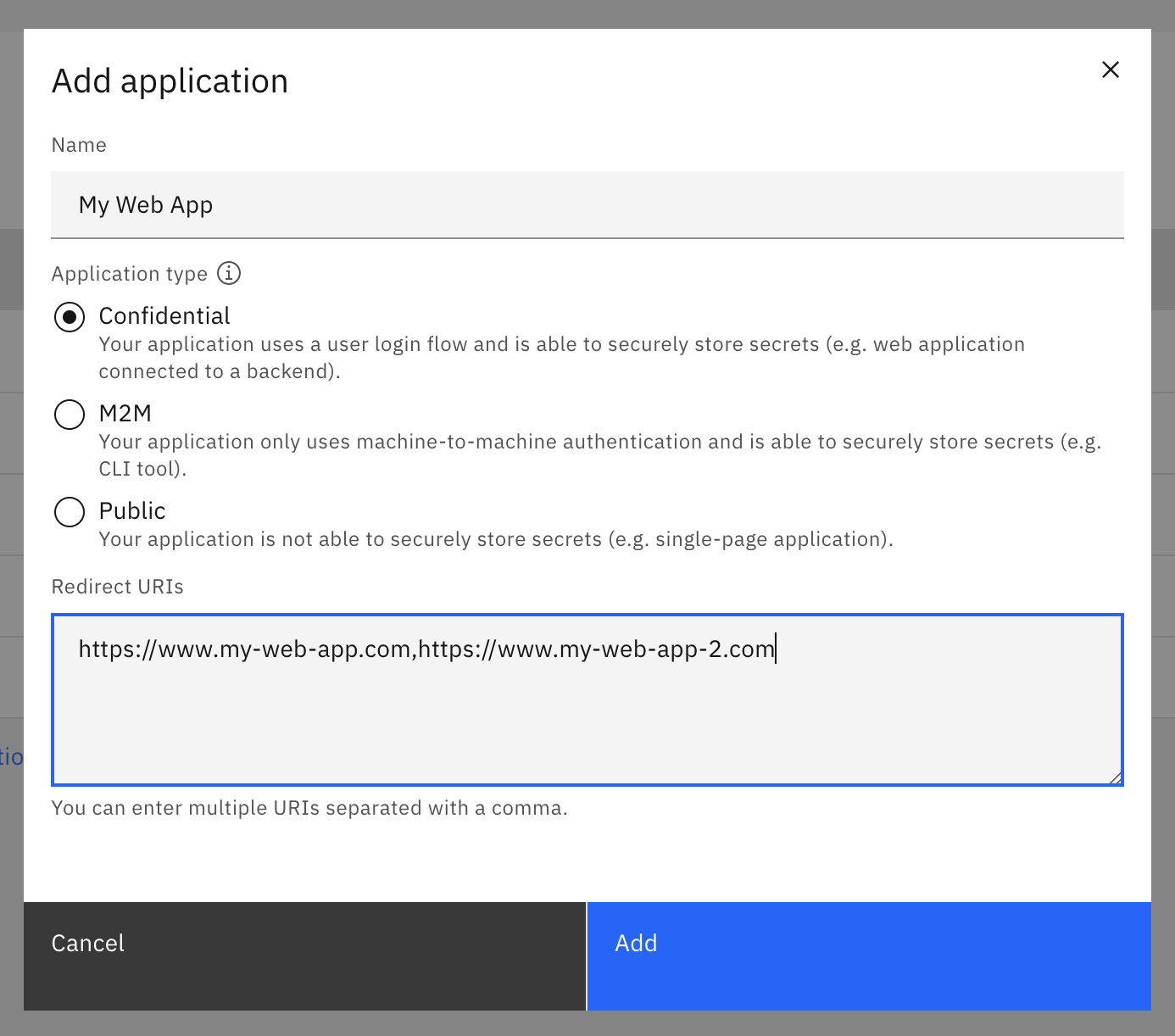
Task: Click the Add application dialog heading
Action: [170, 81]
